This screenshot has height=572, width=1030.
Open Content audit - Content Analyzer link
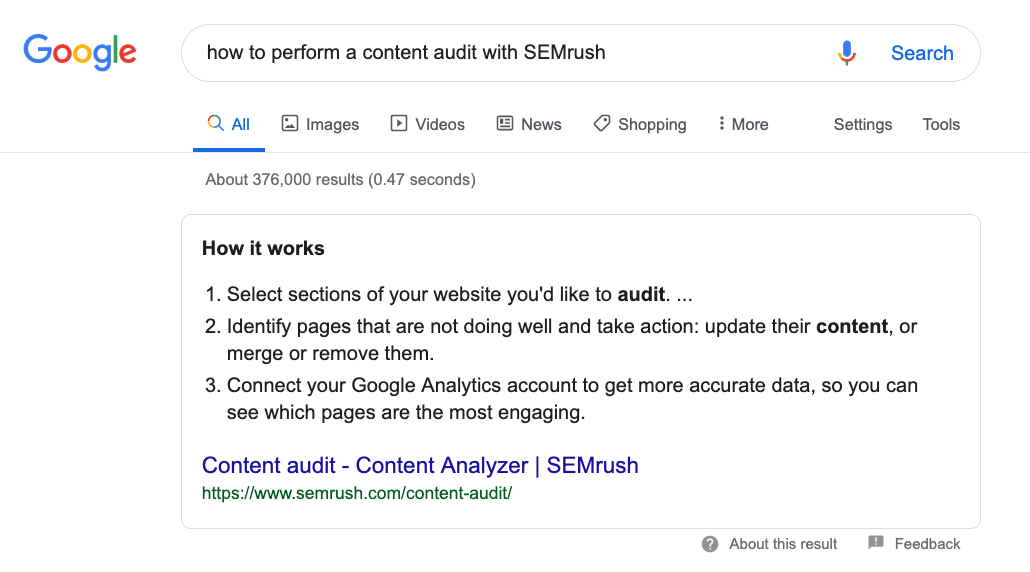420,465
